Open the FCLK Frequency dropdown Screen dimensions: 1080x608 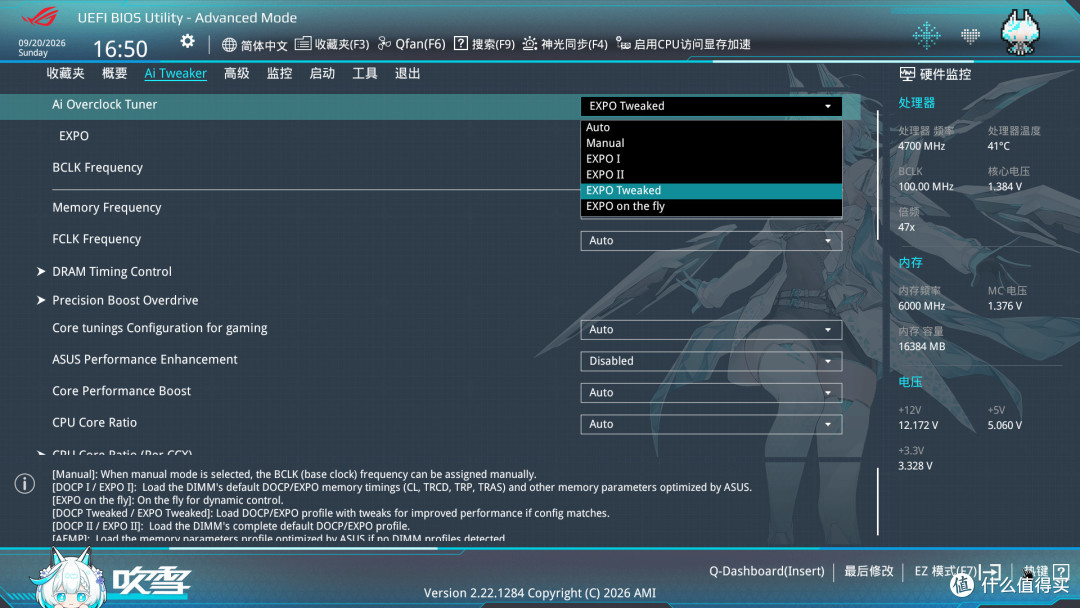click(711, 240)
